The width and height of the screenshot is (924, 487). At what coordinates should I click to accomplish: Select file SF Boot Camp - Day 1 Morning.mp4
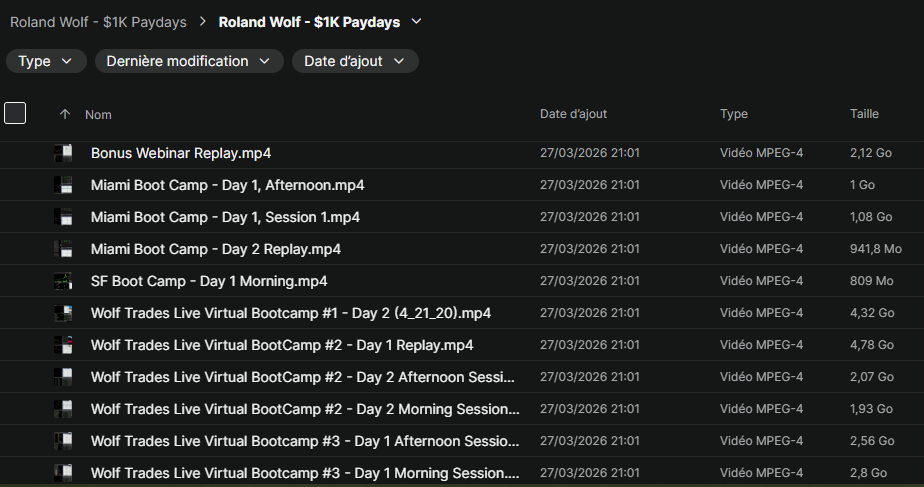point(209,281)
